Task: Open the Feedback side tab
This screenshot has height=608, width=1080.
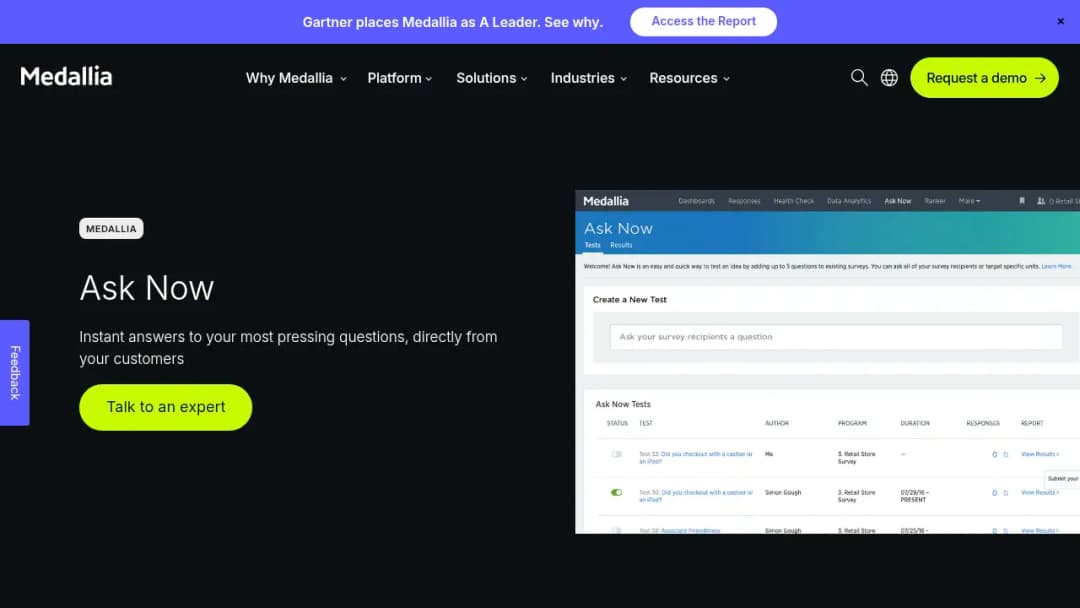Action: coord(14,373)
